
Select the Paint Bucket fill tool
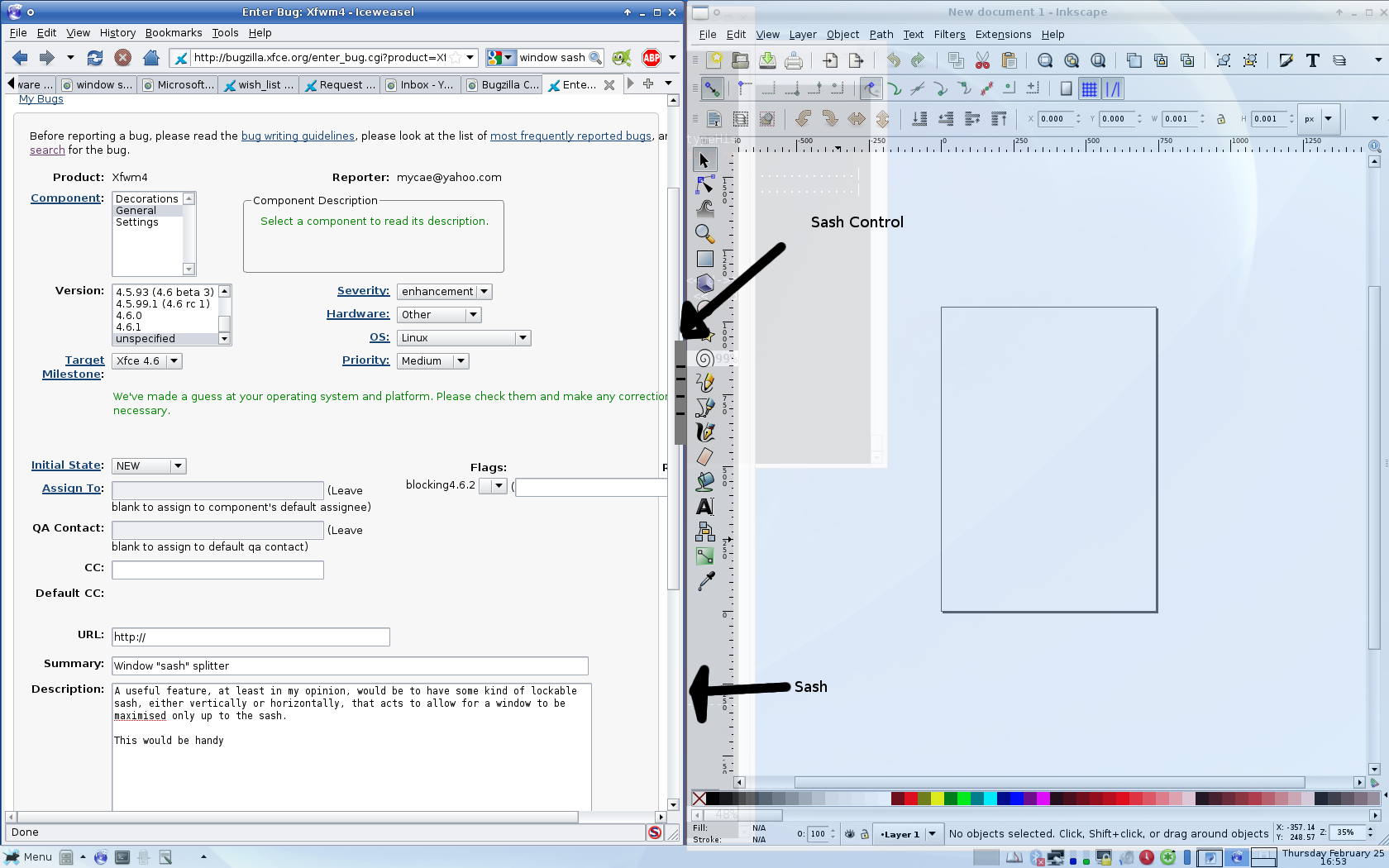click(704, 481)
